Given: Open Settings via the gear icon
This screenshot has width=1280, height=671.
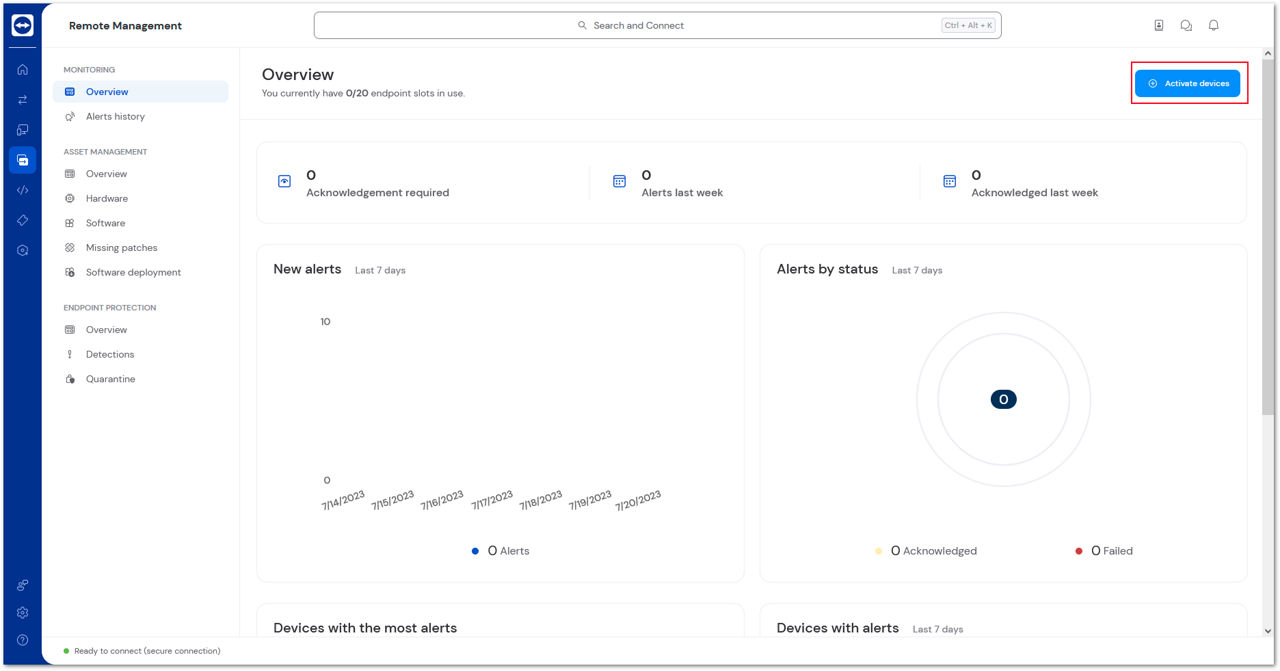Looking at the screenshot, I should [22, 613].
